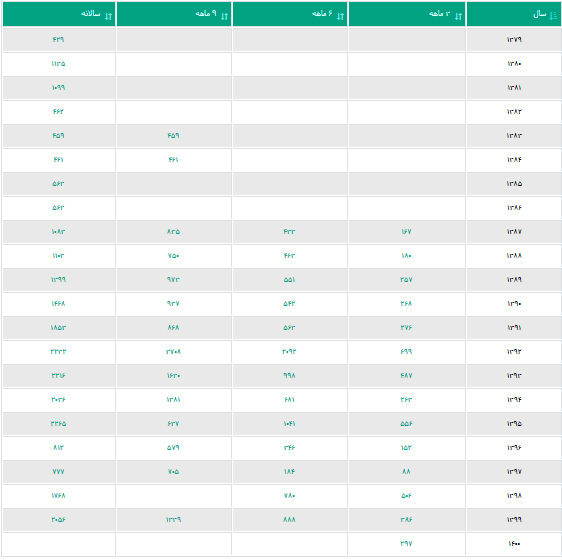Click three-month value ۱۴۷ in row ۱۳۸۷
562x560 pixels.
pos(406,232)
